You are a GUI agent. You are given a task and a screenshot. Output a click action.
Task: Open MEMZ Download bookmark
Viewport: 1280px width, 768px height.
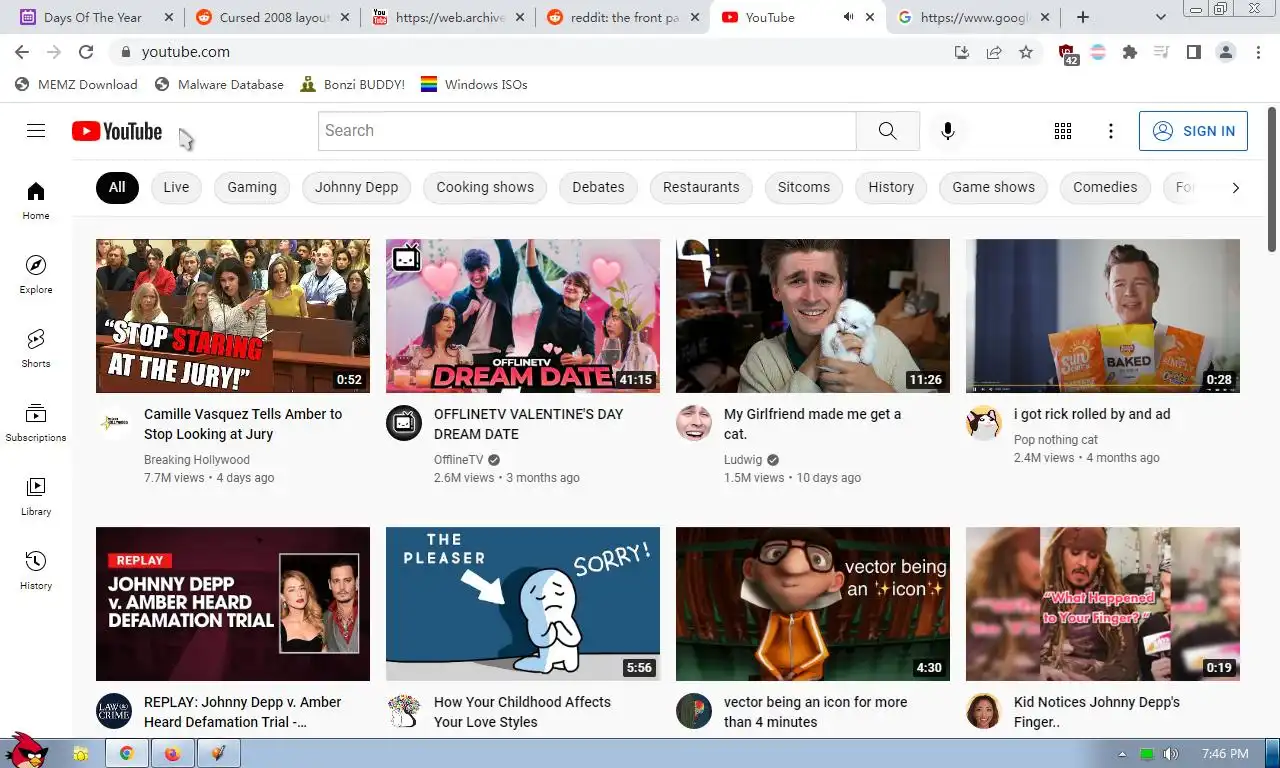[x=77, y=85]
